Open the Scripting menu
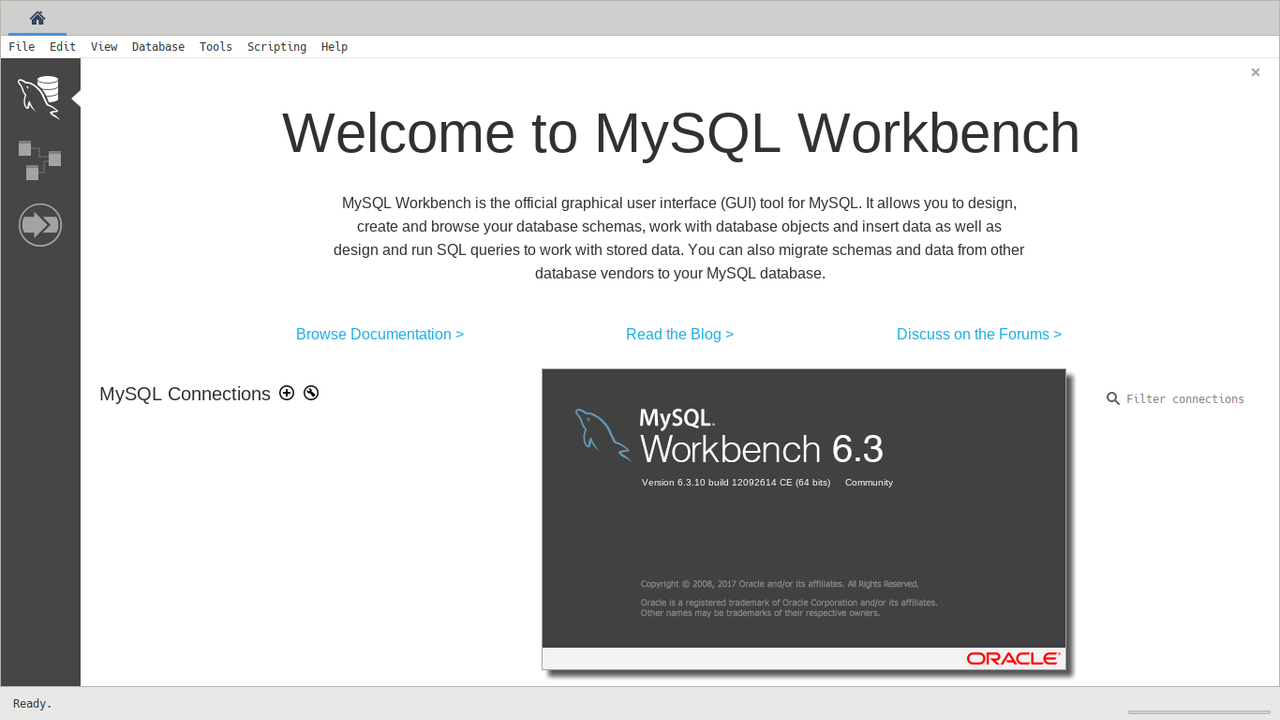Image resolution: width=1280 pixels, height=720 pixels. click(x=277, y=47)
